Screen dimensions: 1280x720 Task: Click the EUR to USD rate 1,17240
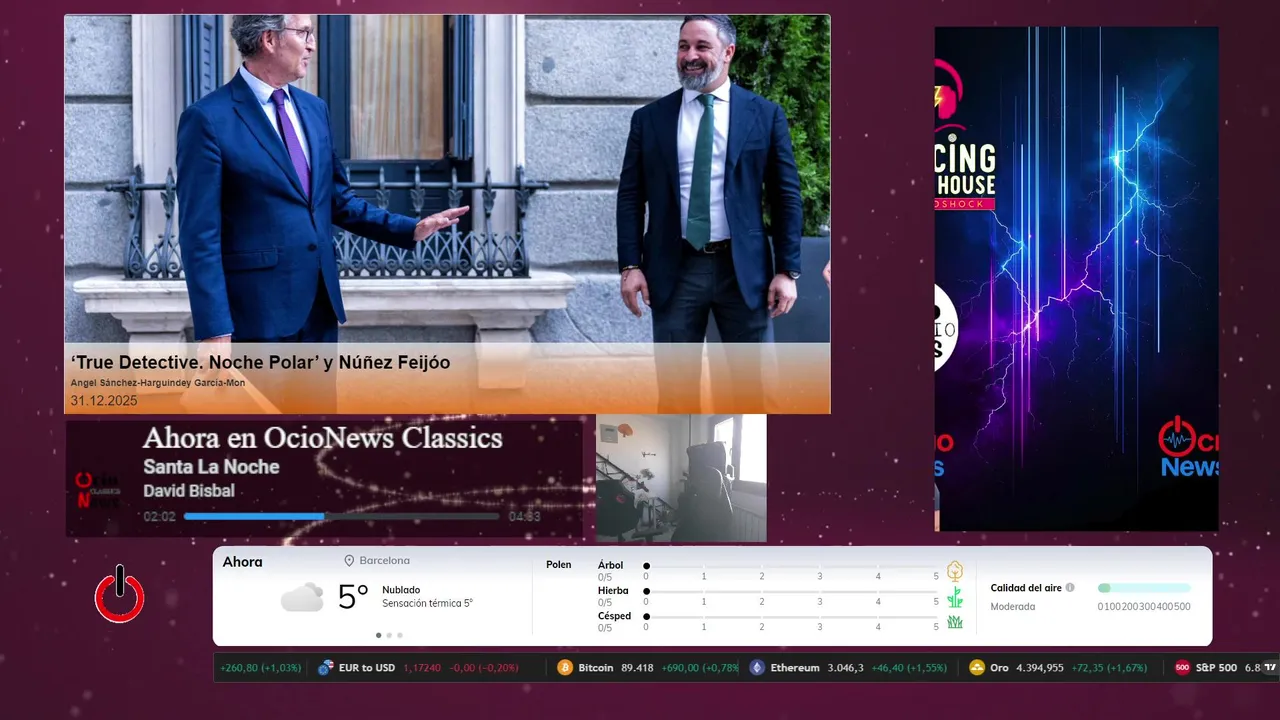coord(423,668)
